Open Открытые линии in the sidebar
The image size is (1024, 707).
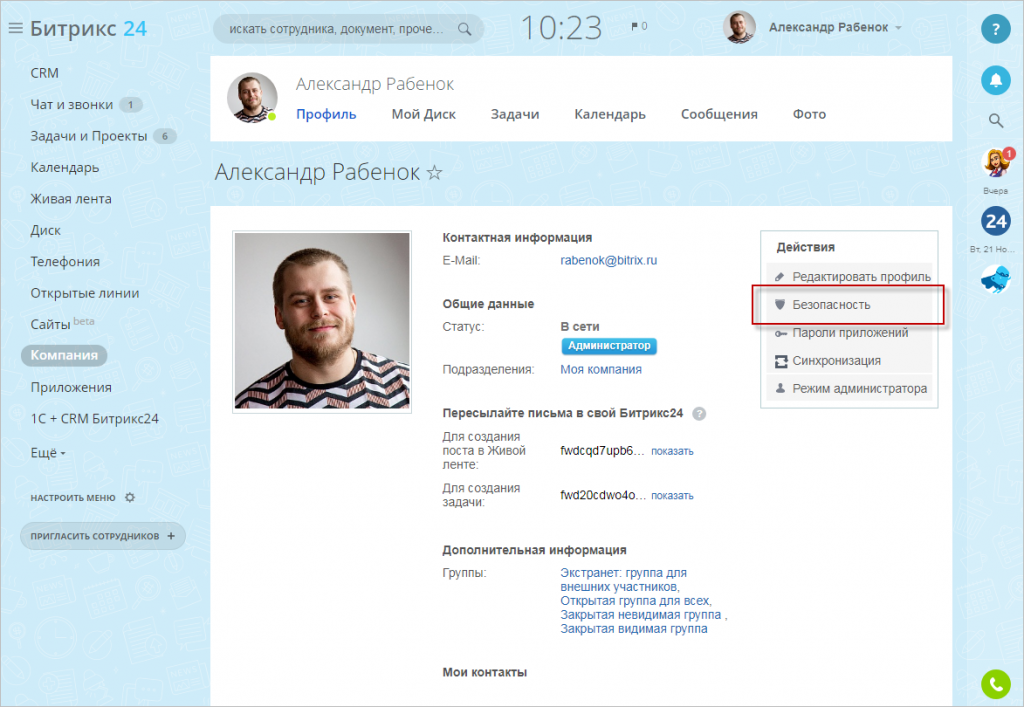click(84, 292)
